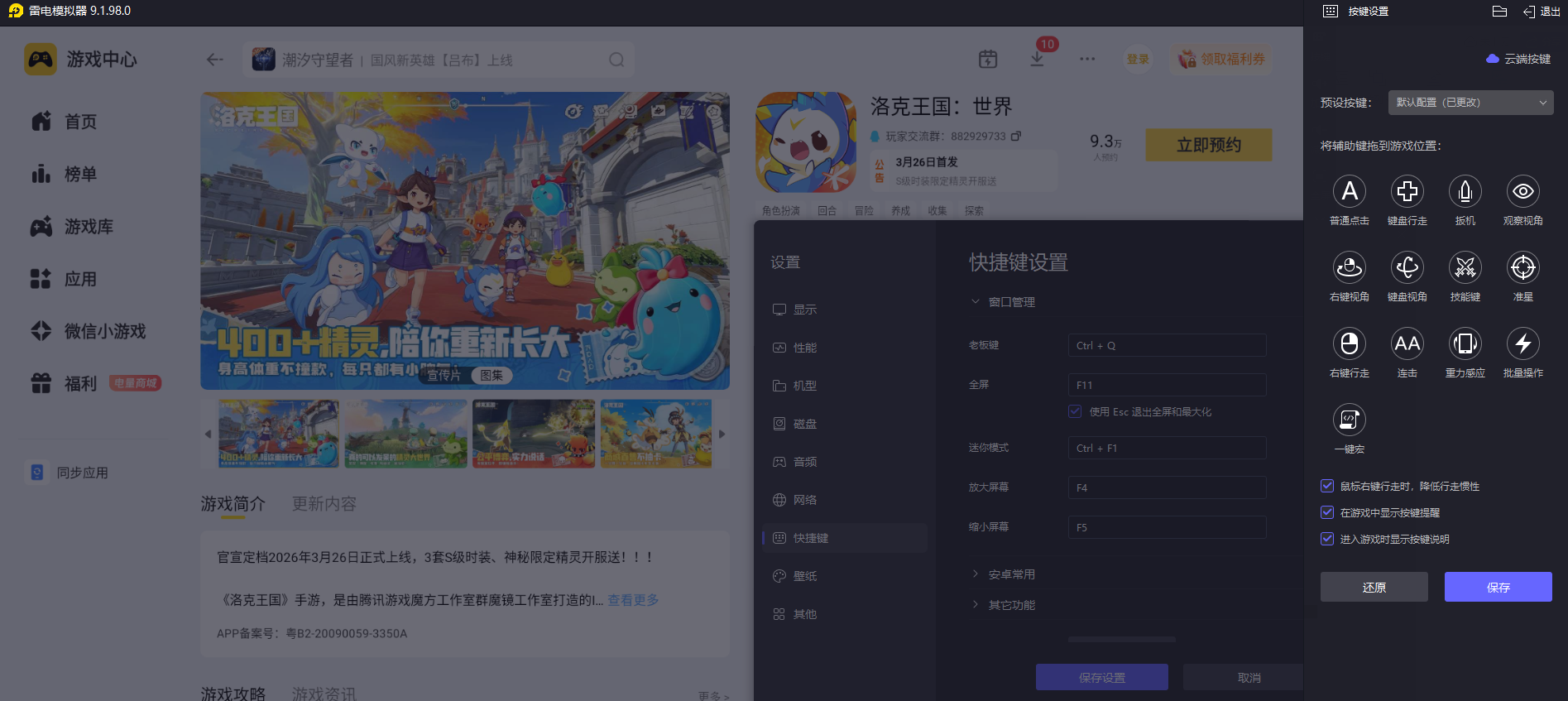Open 云端按键 cloud key settings
The height and width of the screenshot is (701, 1568).
click(x=1518, y=59)
